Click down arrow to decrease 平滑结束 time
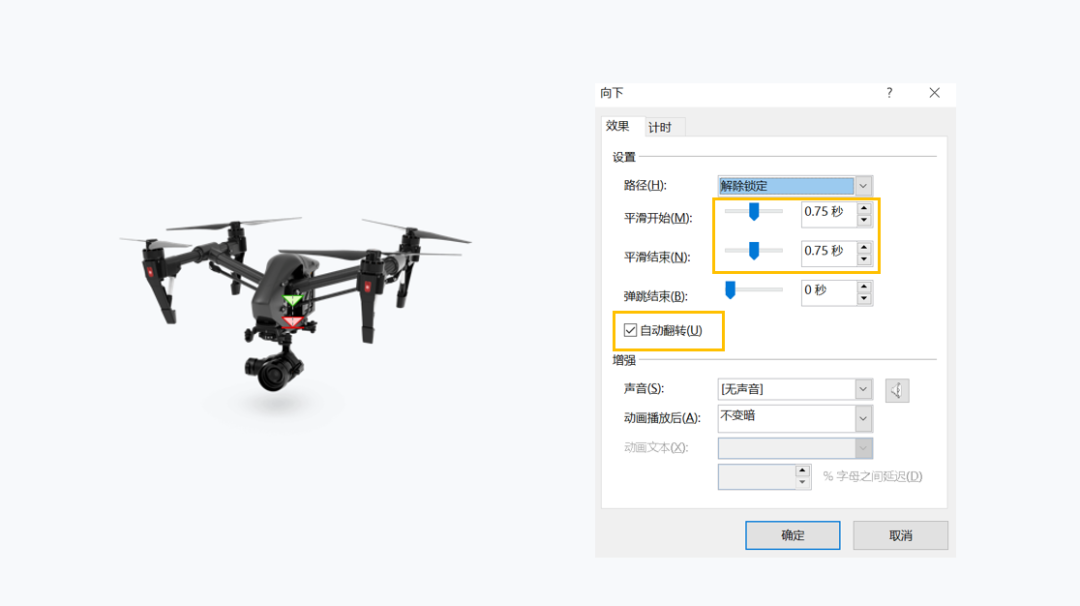This screenshot has height=606, width=1080. pos(864,257)
